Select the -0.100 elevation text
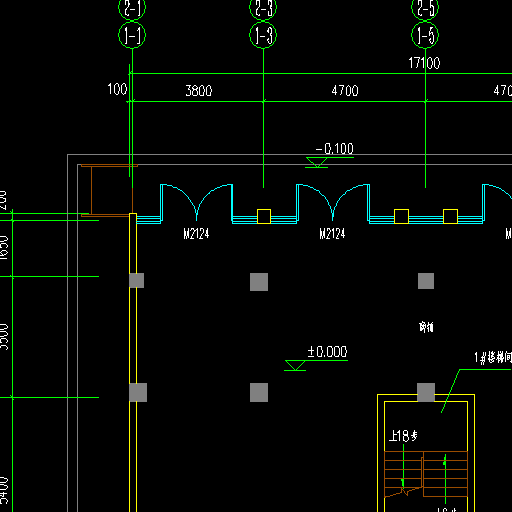Viewport: 512px width, 512px height. [x=334, y=149]
